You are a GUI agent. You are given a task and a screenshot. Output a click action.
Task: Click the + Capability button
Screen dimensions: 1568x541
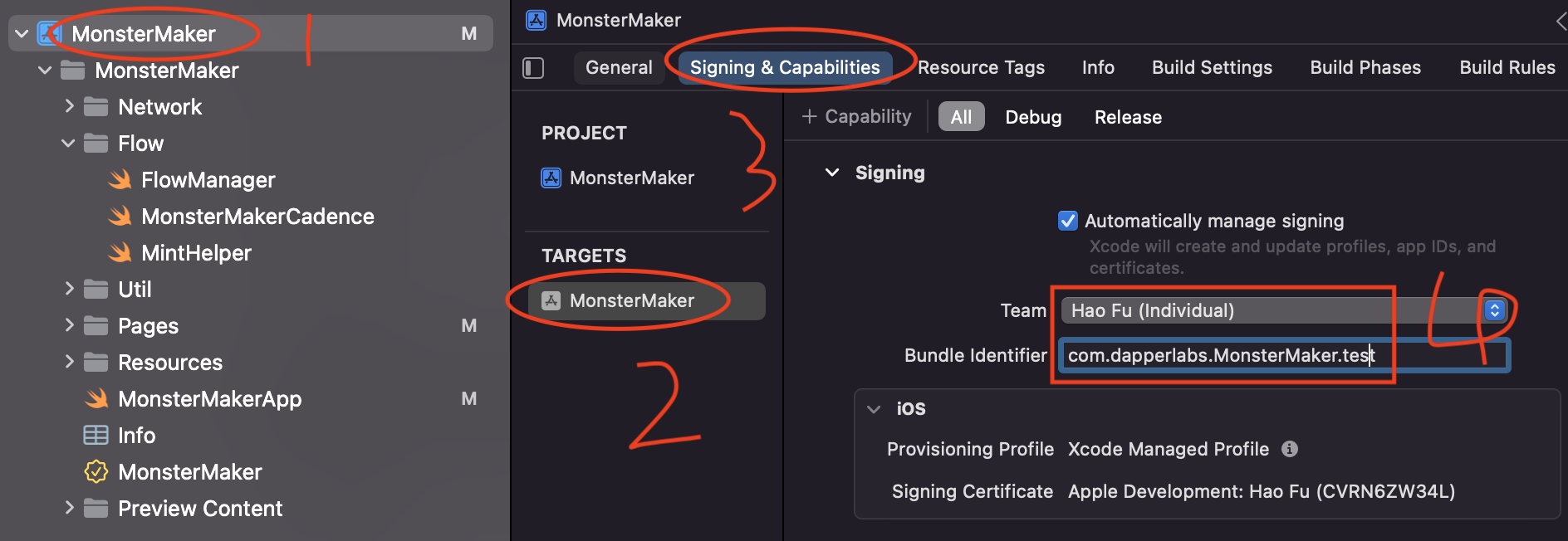(x=856, y=116)
